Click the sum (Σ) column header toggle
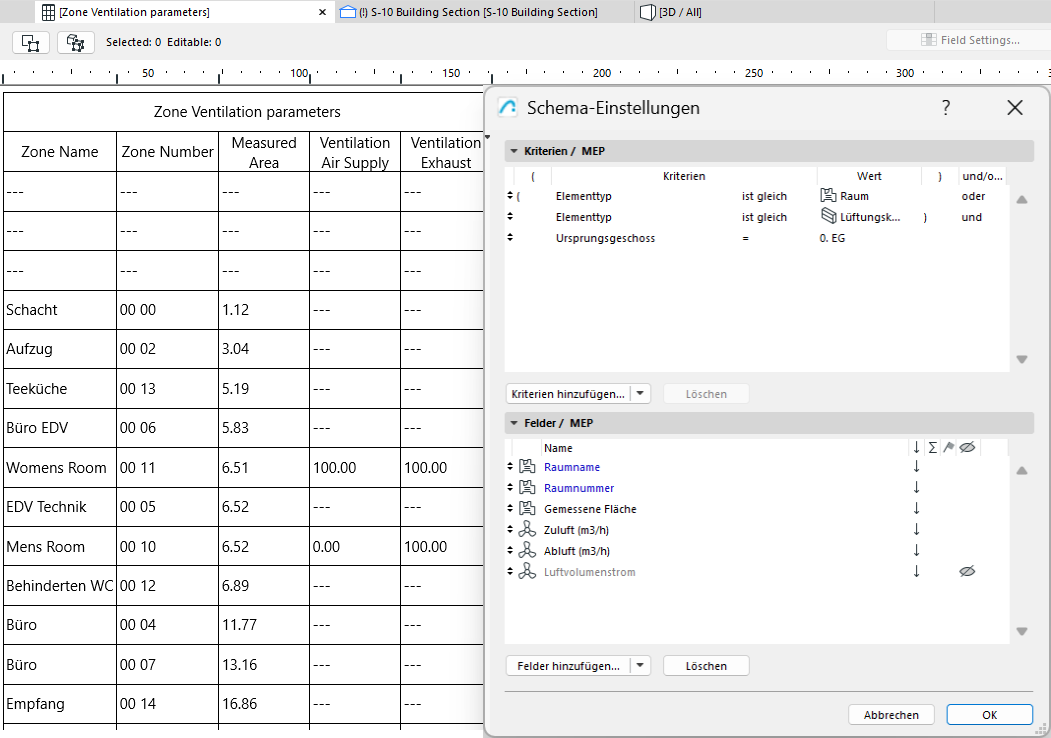The width and height of the screenshot is (1051, 738). point(930,447)
